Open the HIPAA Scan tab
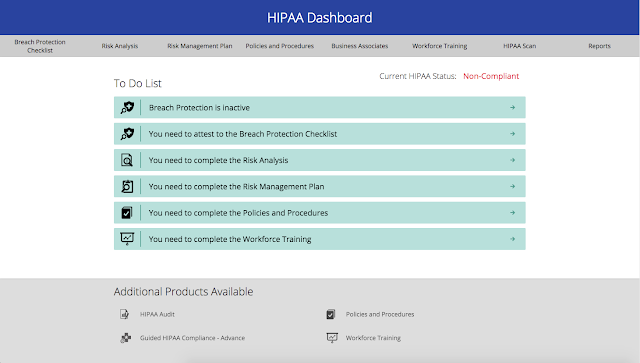Viewport: 640px width, 363px height. click(x=520, y=46)
